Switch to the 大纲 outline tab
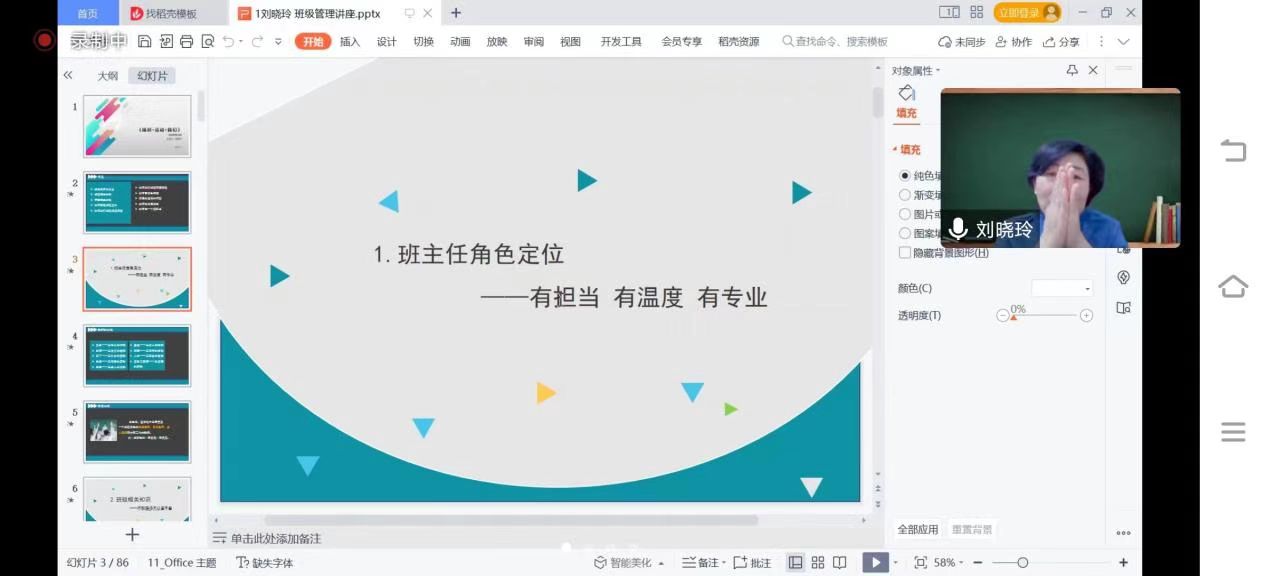Image resolution: width=1267 pixels, height=576 pixels. point(107,76)
